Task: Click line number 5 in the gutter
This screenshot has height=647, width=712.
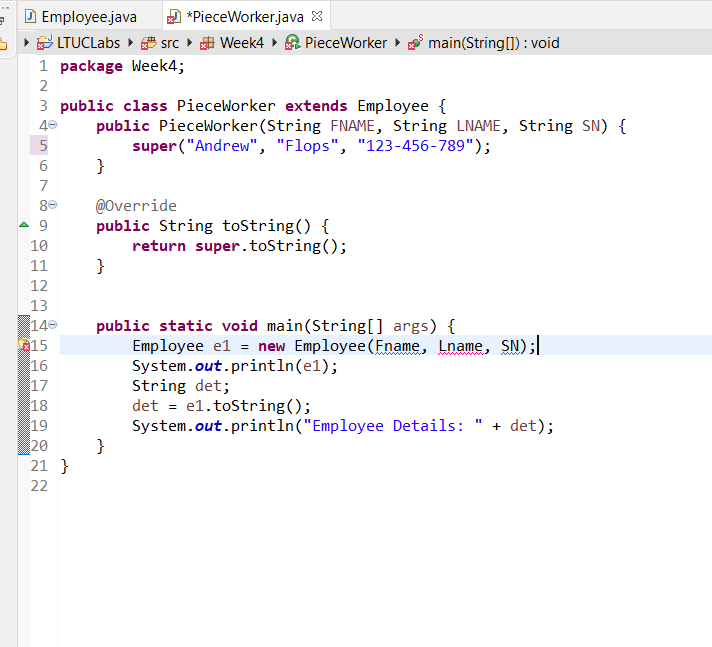Action: coord(43,146)
